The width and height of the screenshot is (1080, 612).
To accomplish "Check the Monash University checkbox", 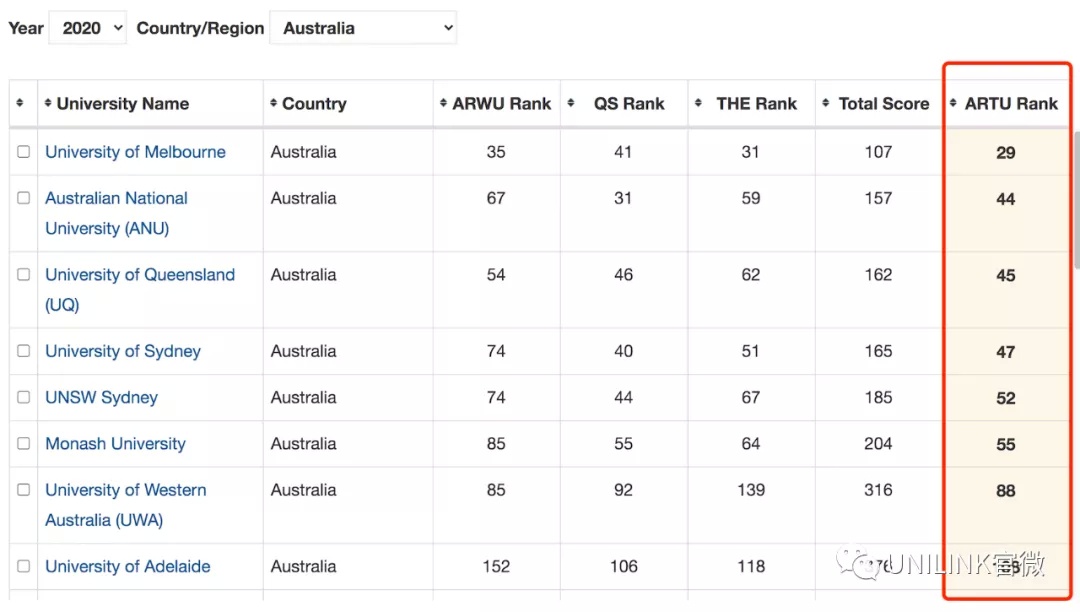I will tap(23, 443).
